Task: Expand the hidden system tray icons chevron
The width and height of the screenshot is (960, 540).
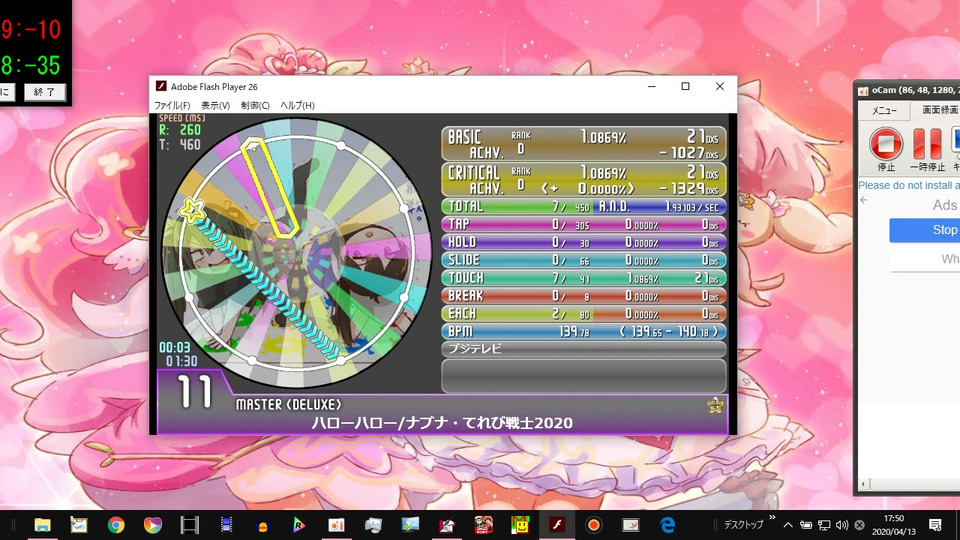Action: [x=788, y=525]
